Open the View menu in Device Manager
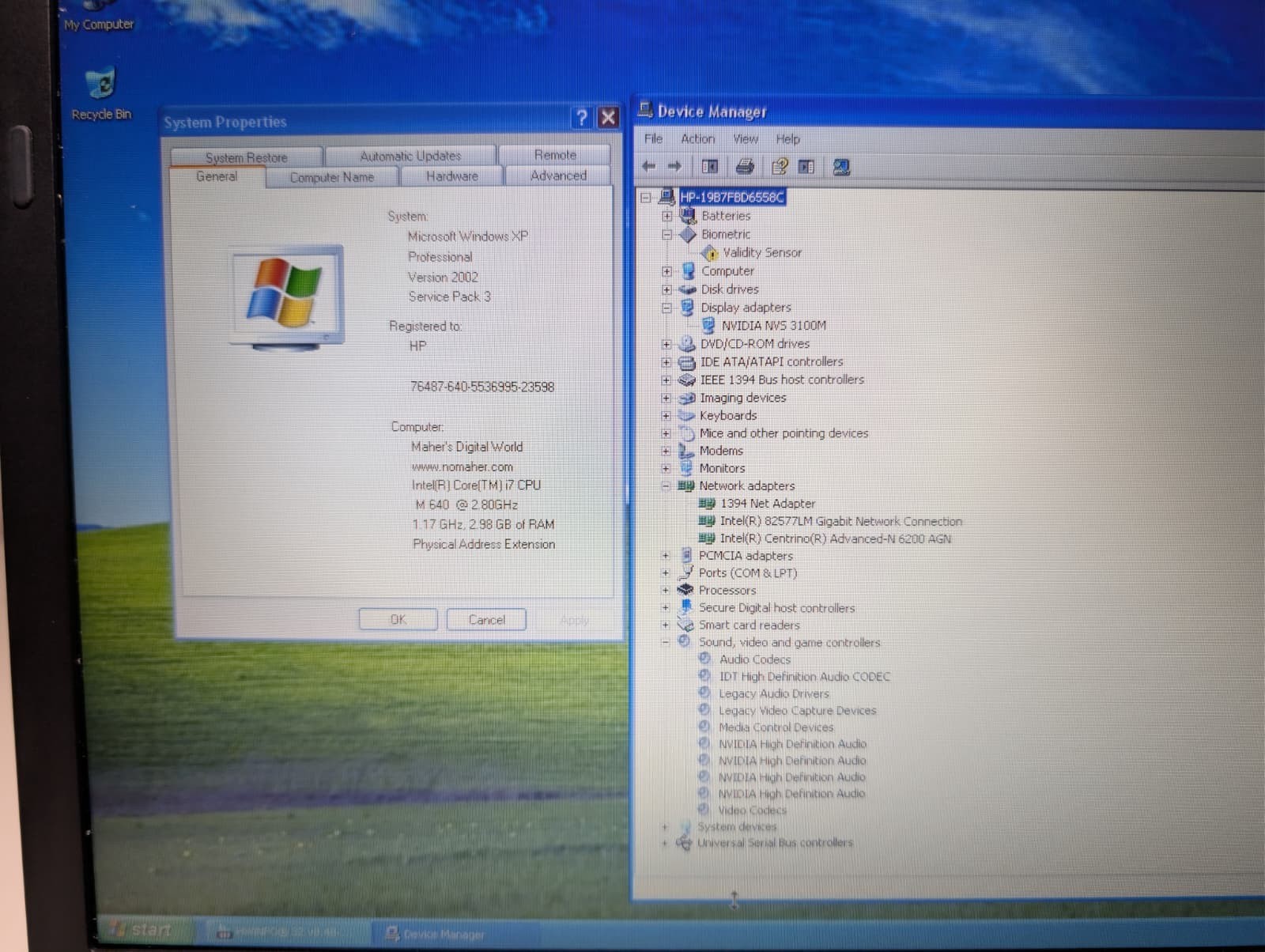1265x952 pixels. 746,138
